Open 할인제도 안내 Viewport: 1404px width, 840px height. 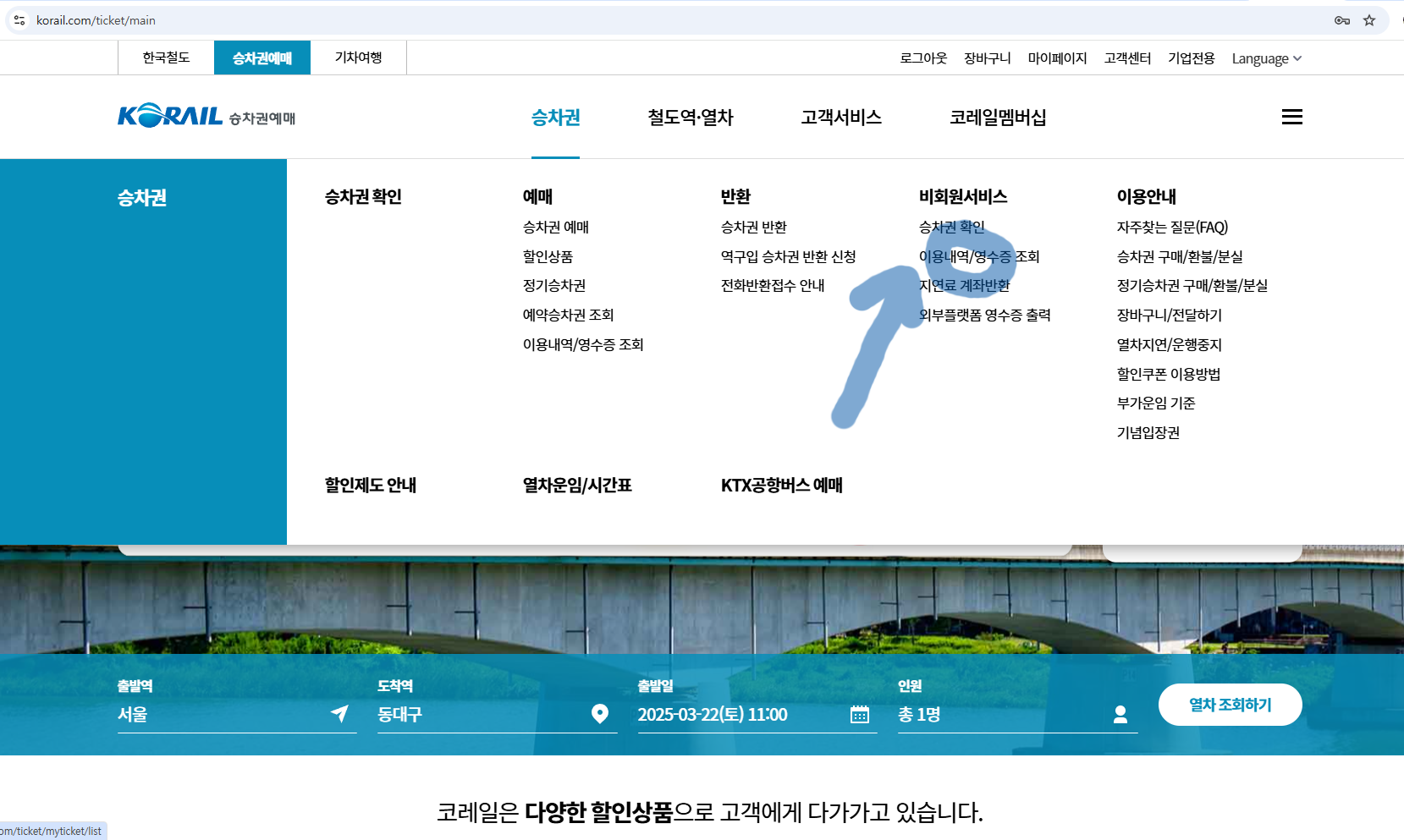[x=371, y=485]
